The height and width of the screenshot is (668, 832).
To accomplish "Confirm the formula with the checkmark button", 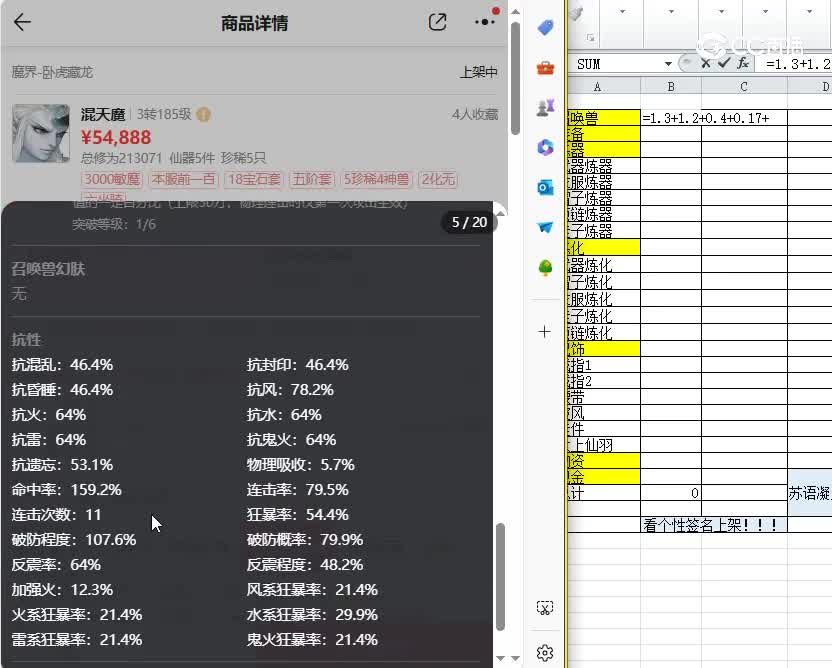I will click(x=723, y=63).
